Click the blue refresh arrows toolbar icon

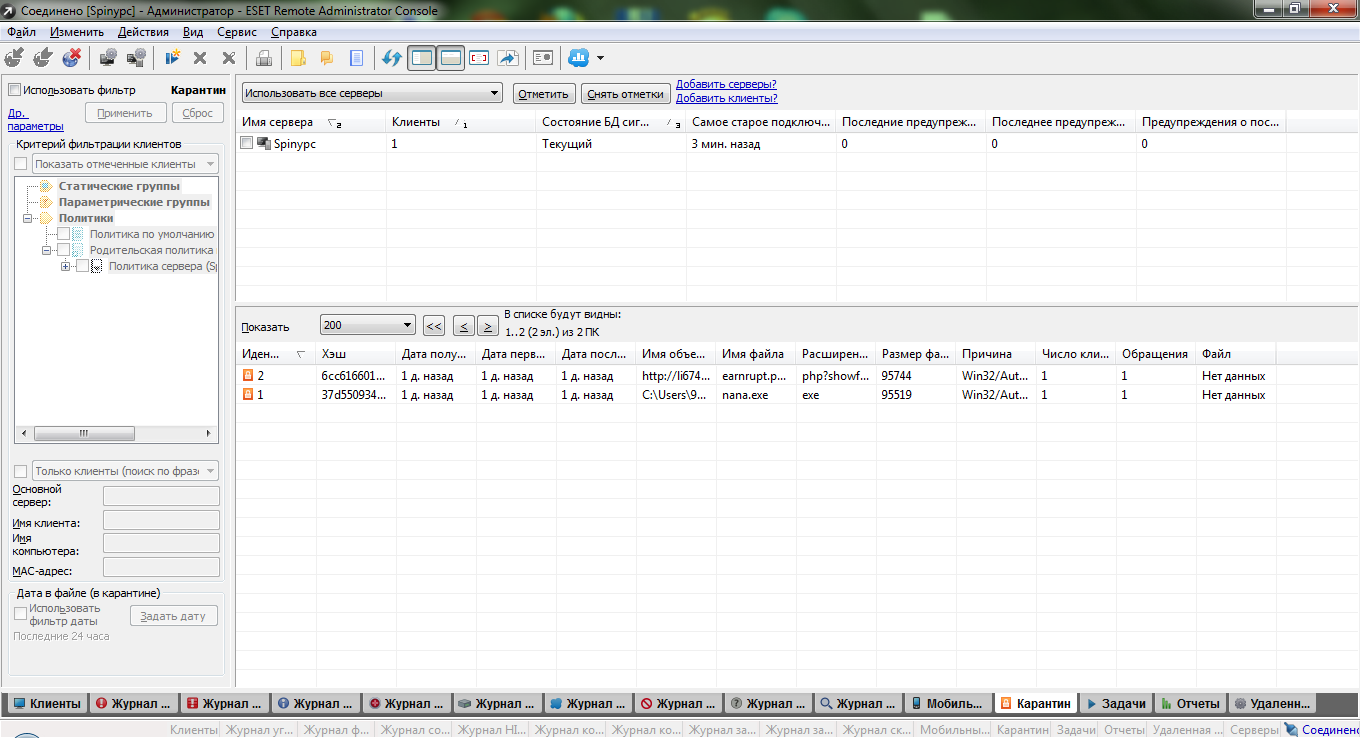click(392, 58)
